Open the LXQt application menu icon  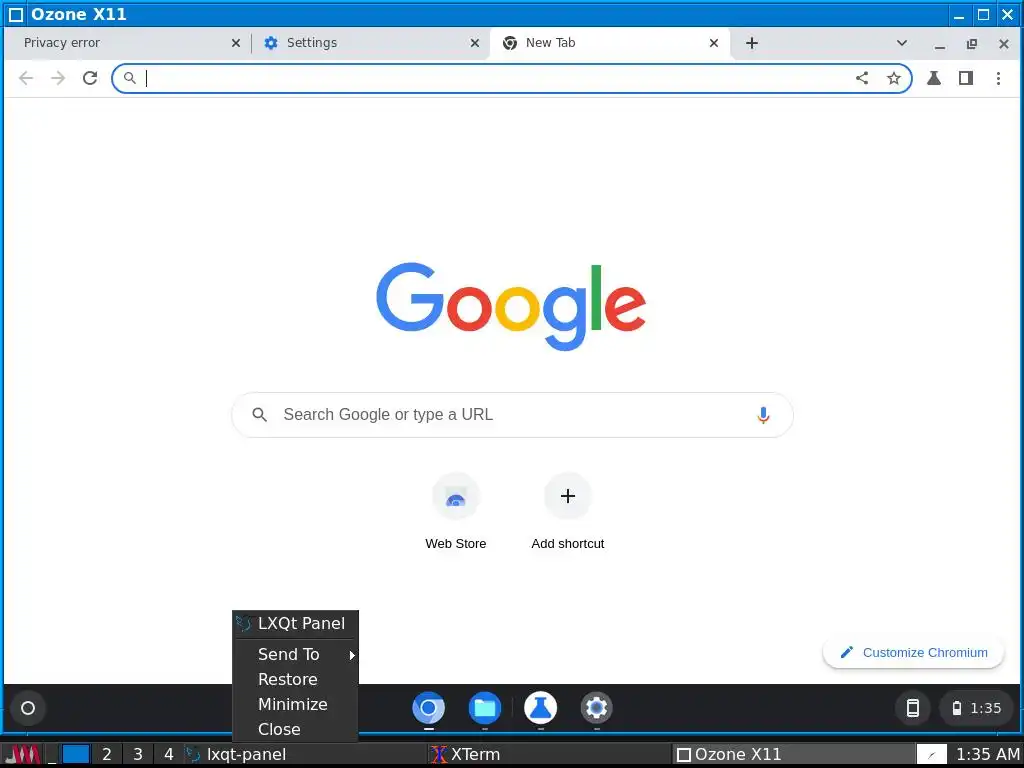coord(24,755)
